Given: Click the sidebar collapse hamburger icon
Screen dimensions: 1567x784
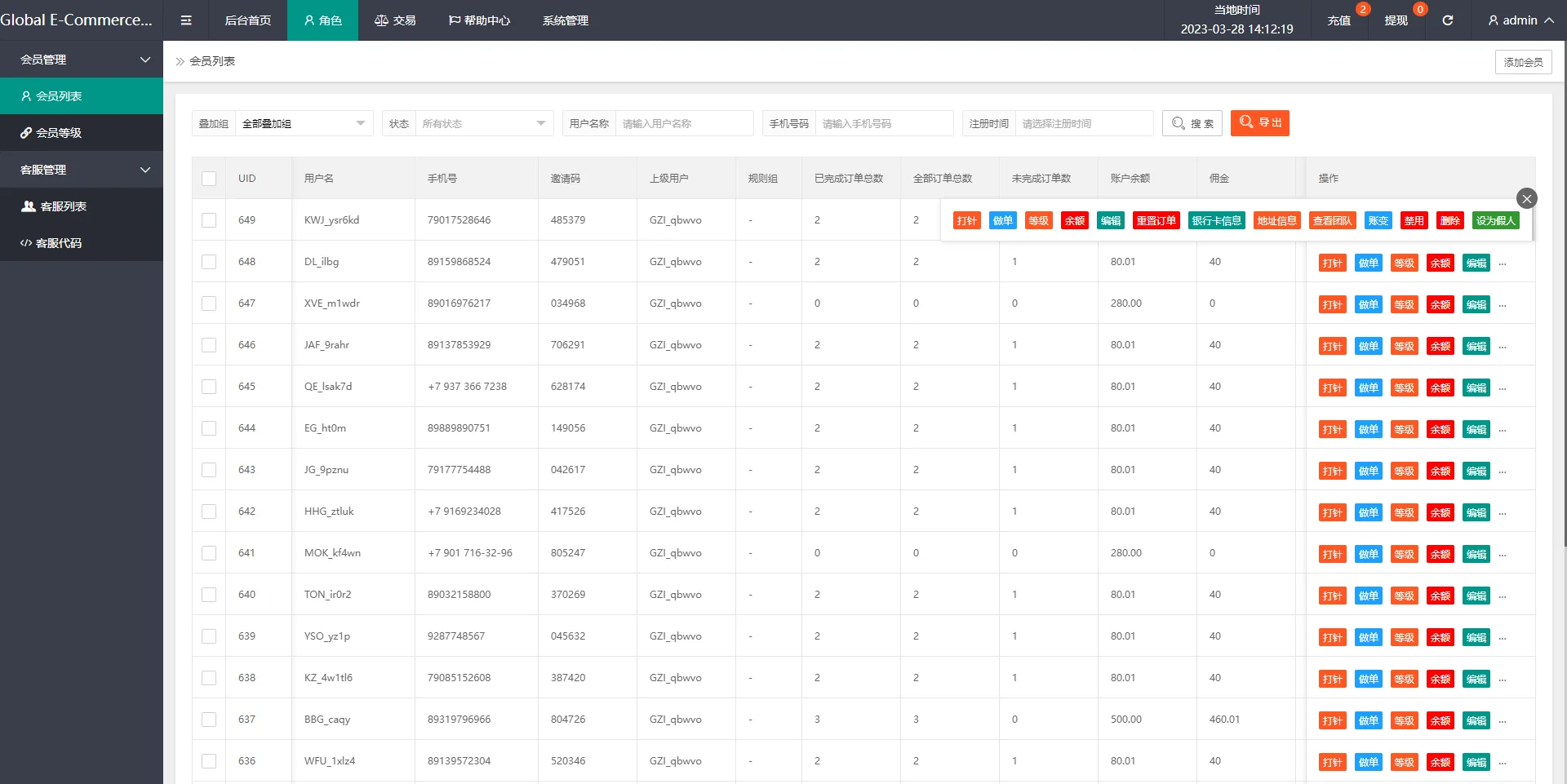Looking at the screenshot, I should (186, 20).
